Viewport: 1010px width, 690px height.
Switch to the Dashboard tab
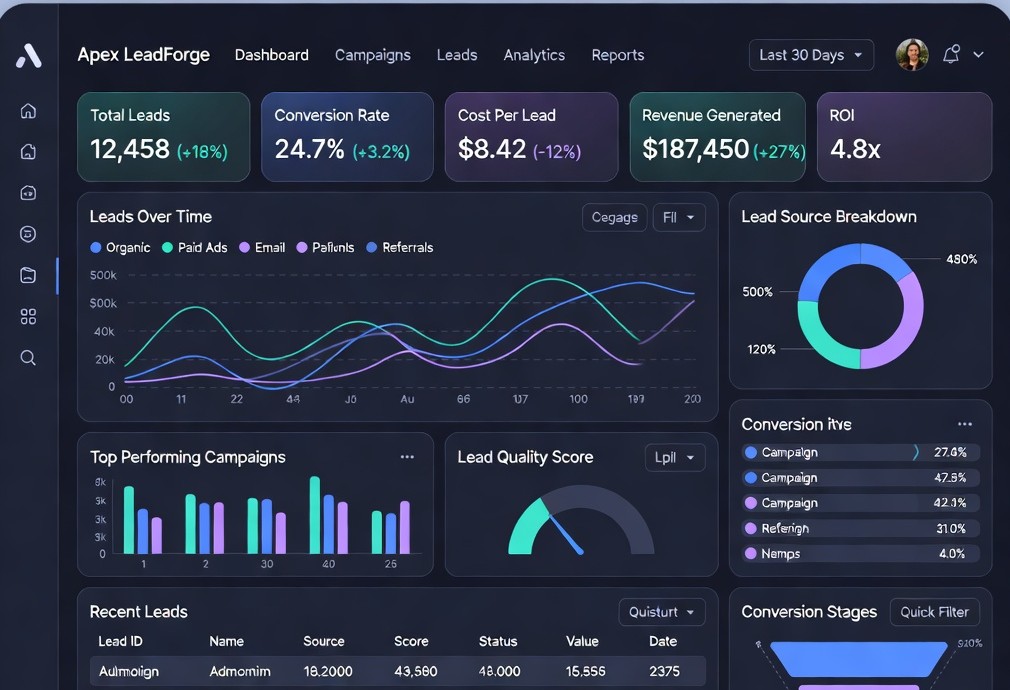pyautogui.click(x=272, y=55)
